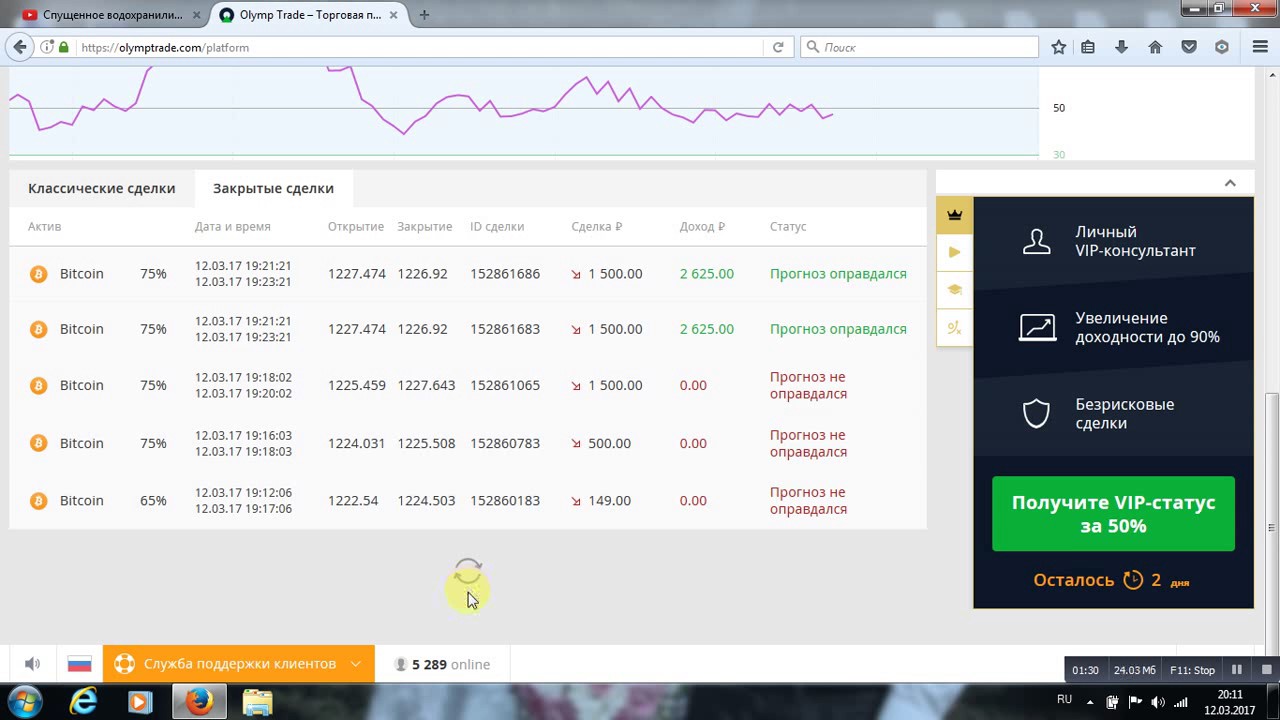Stop the screen recording square button
Screen dimensions: 1280x720
[1266, 670]
